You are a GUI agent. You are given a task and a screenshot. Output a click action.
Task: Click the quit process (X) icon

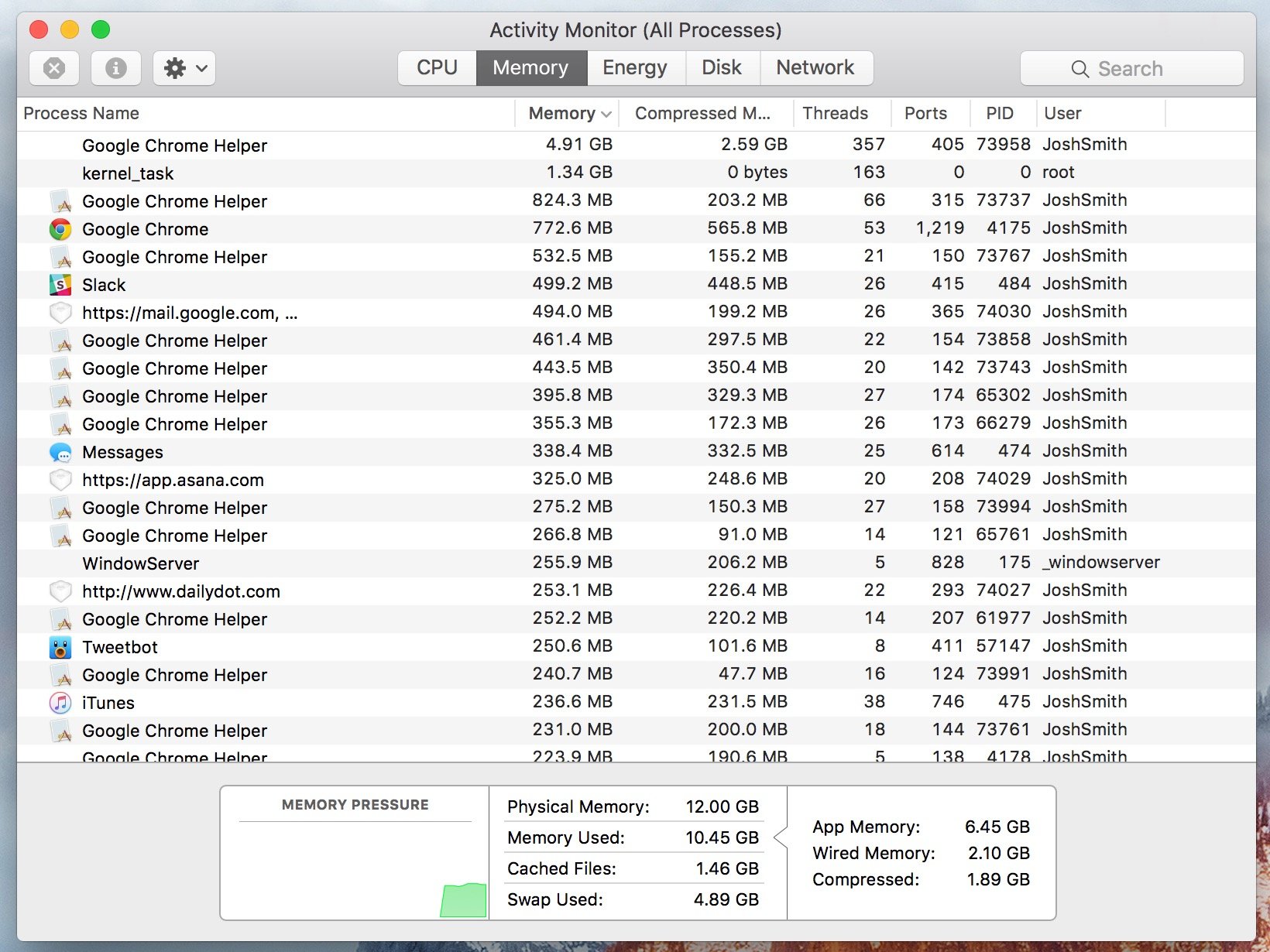pos(53,68)
